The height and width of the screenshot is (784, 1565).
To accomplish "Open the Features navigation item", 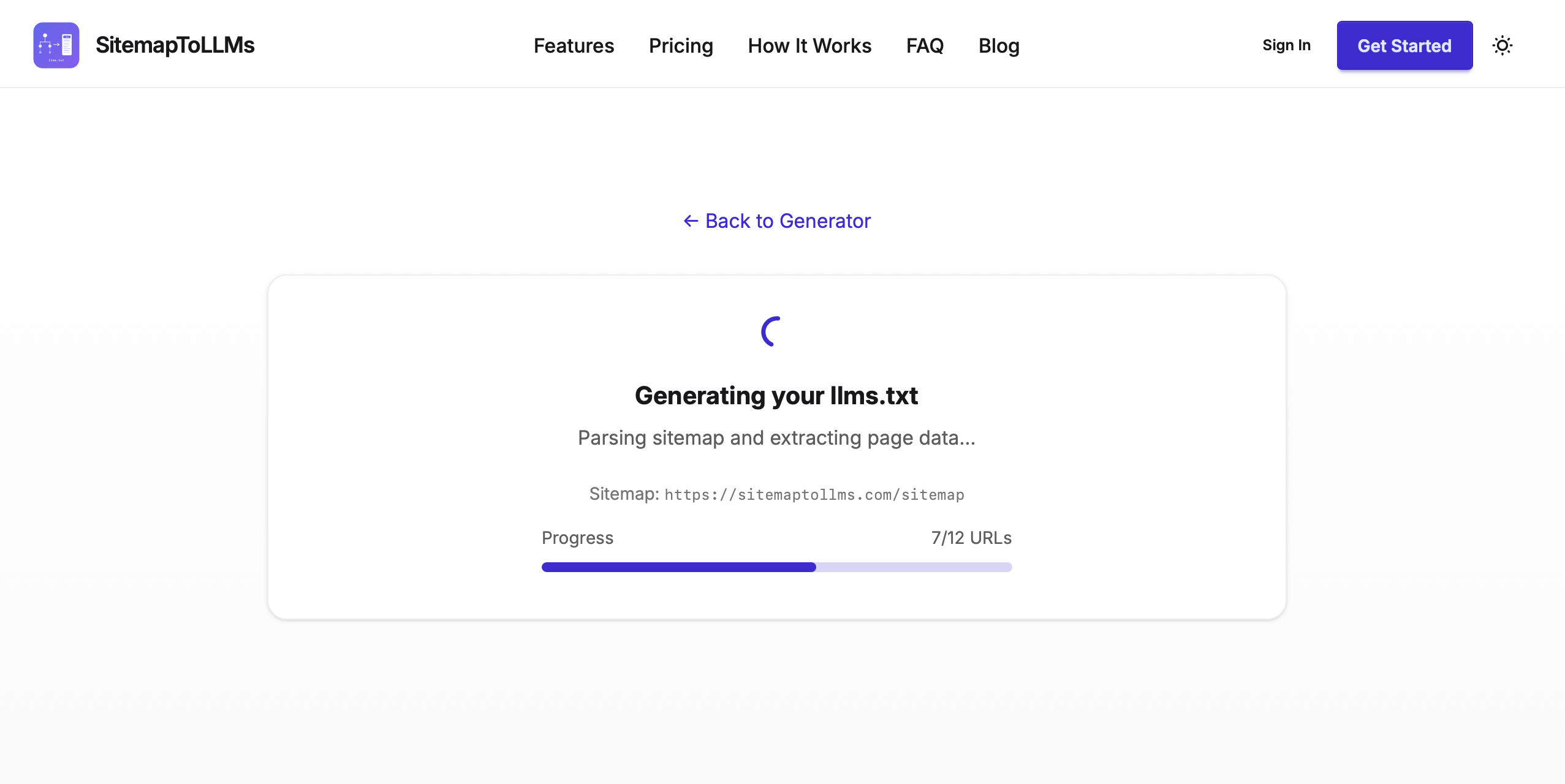I will [x=574, y=45].
